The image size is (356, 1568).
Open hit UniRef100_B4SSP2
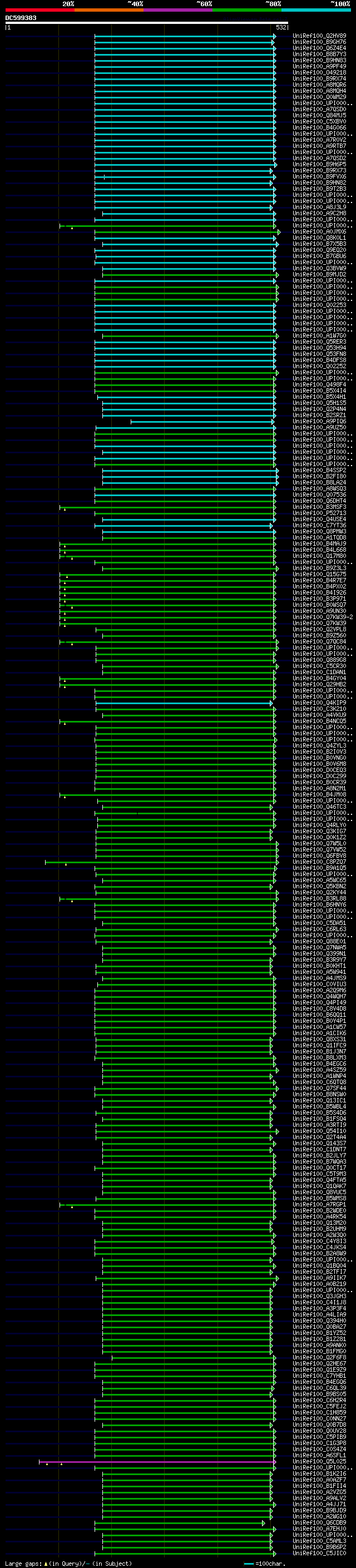(x=319, y=471)
